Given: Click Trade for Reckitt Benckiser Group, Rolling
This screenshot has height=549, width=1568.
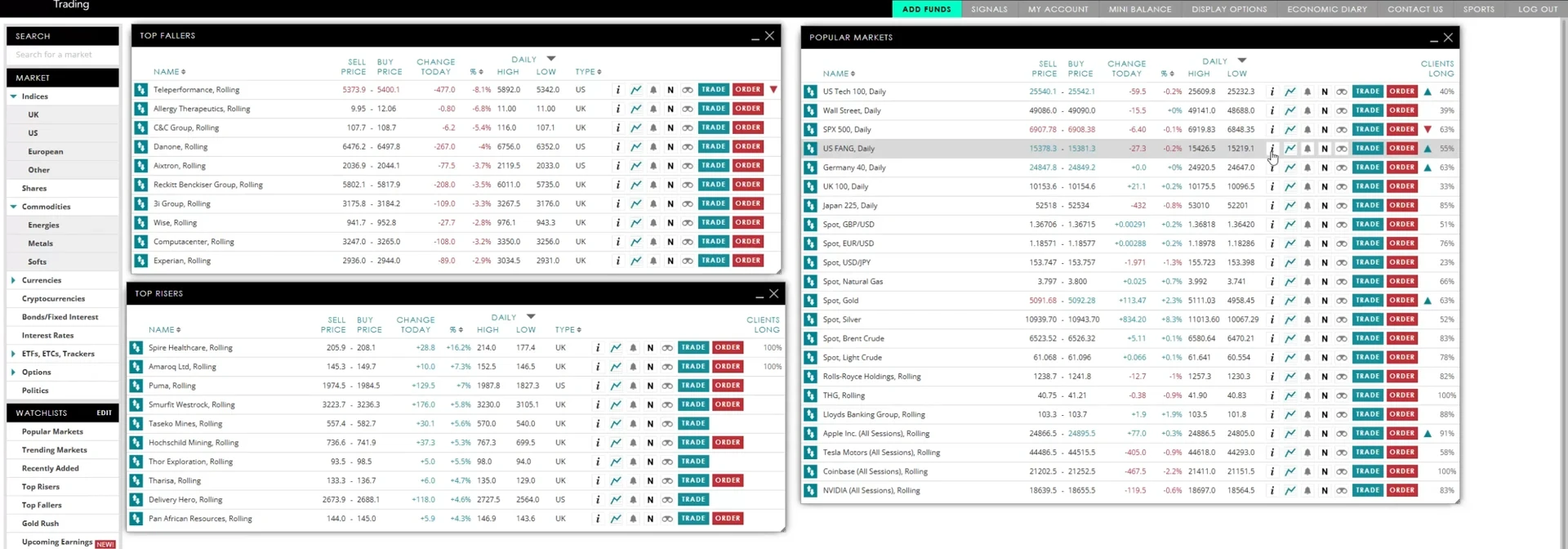Looking at the screenshot, I should [x=713, y=185].
